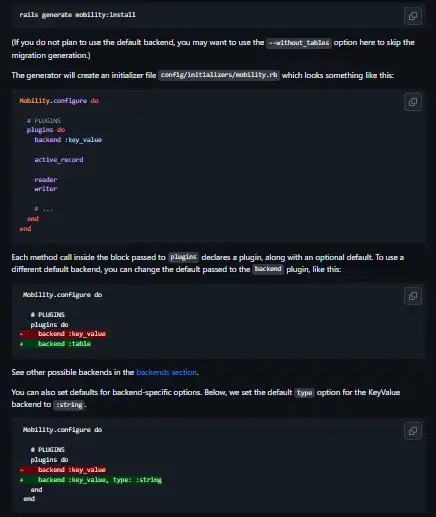Click the '# ...' comment line in code

point(43,209)
